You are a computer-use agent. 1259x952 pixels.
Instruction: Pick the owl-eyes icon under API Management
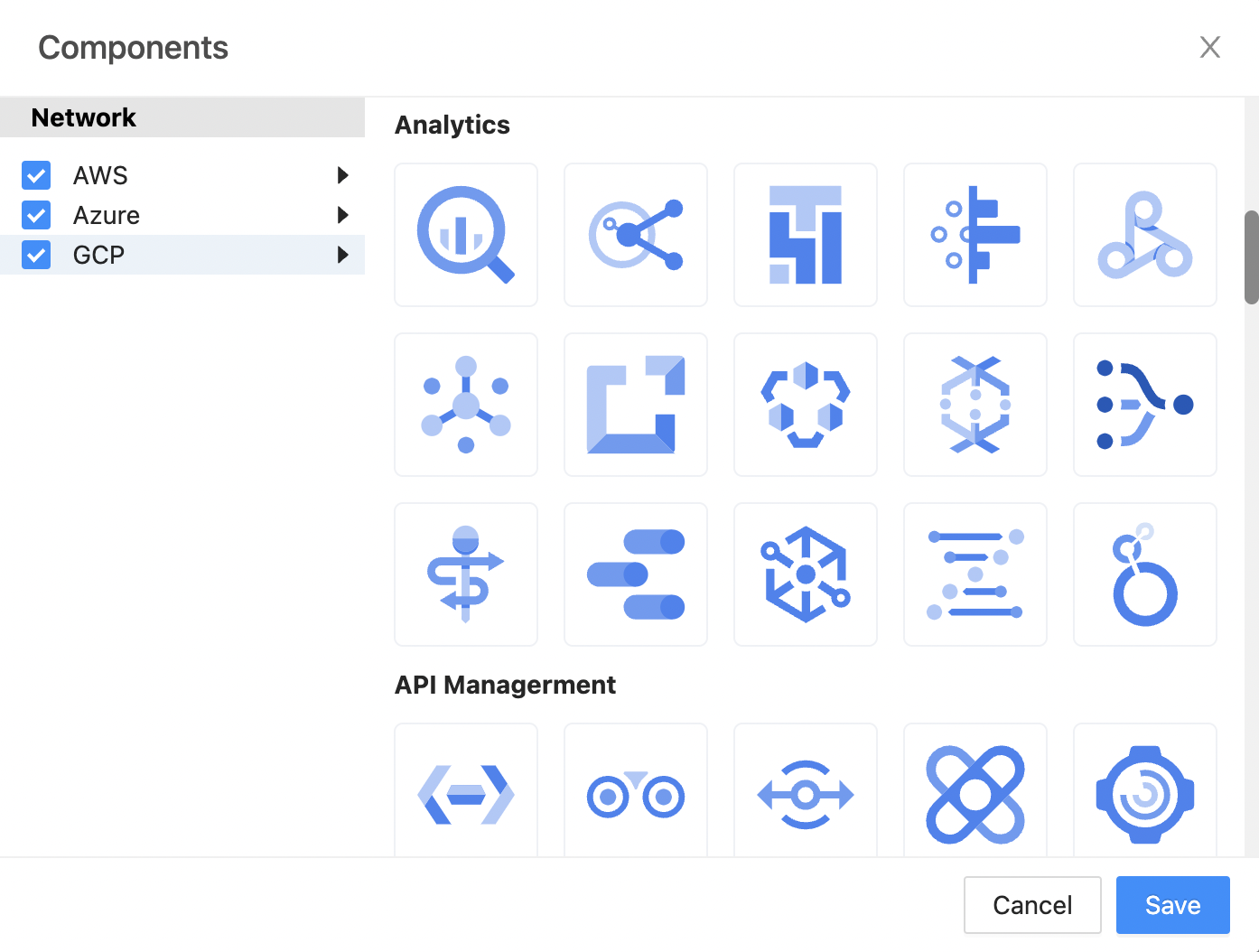tap(636, 795)
